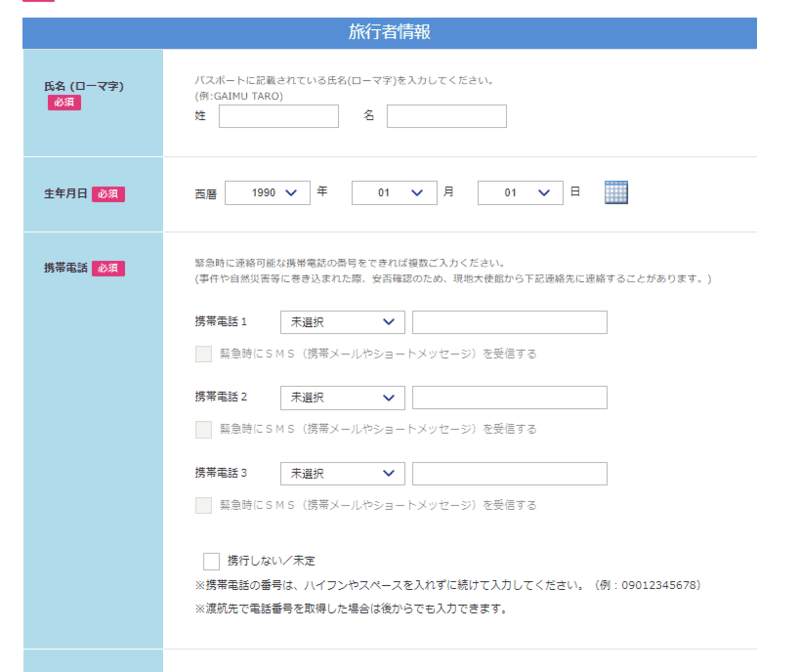Click the phone number field for 携帯電話３

509,473
